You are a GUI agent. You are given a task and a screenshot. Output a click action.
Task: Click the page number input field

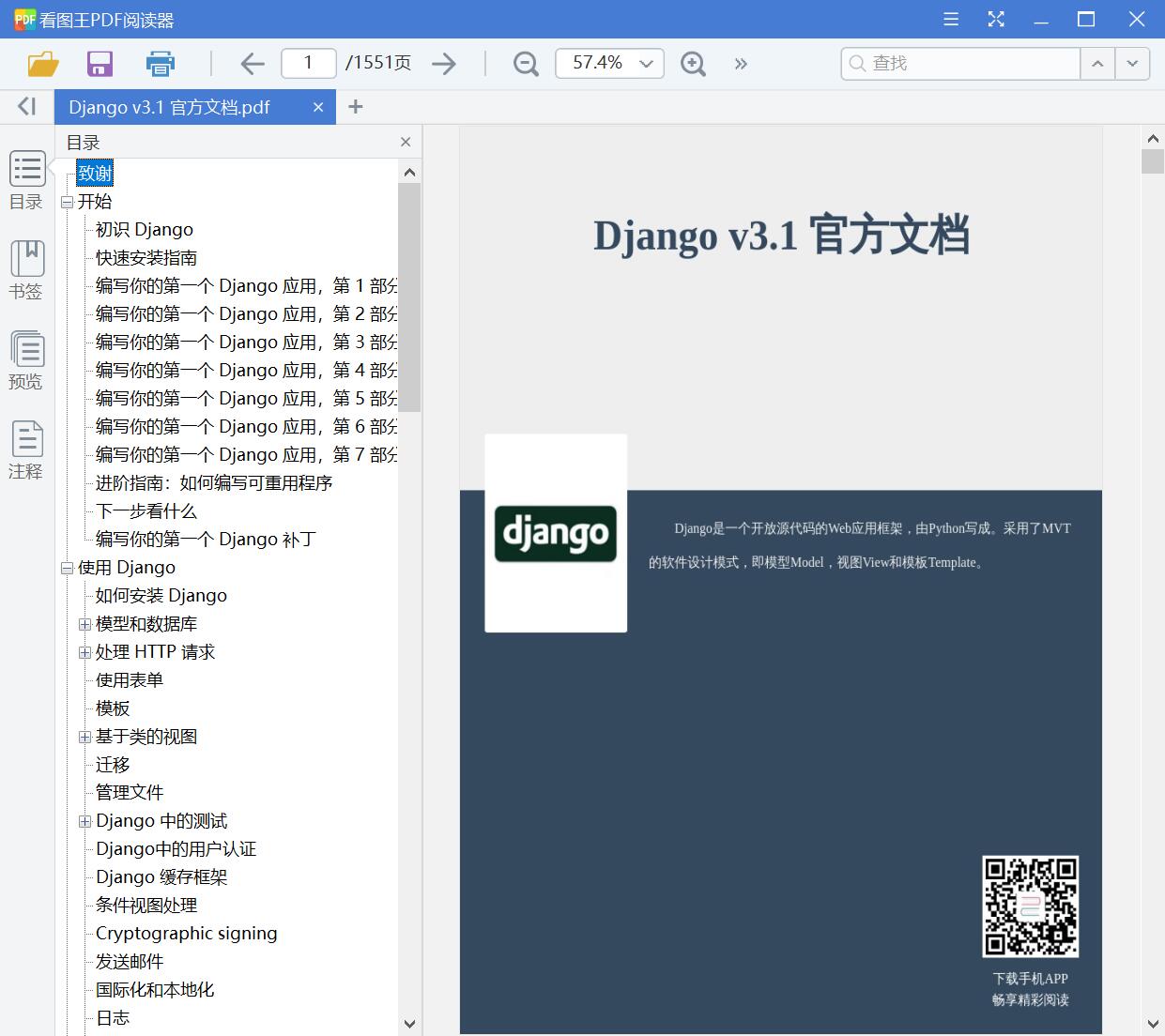[x=308, y=63]
